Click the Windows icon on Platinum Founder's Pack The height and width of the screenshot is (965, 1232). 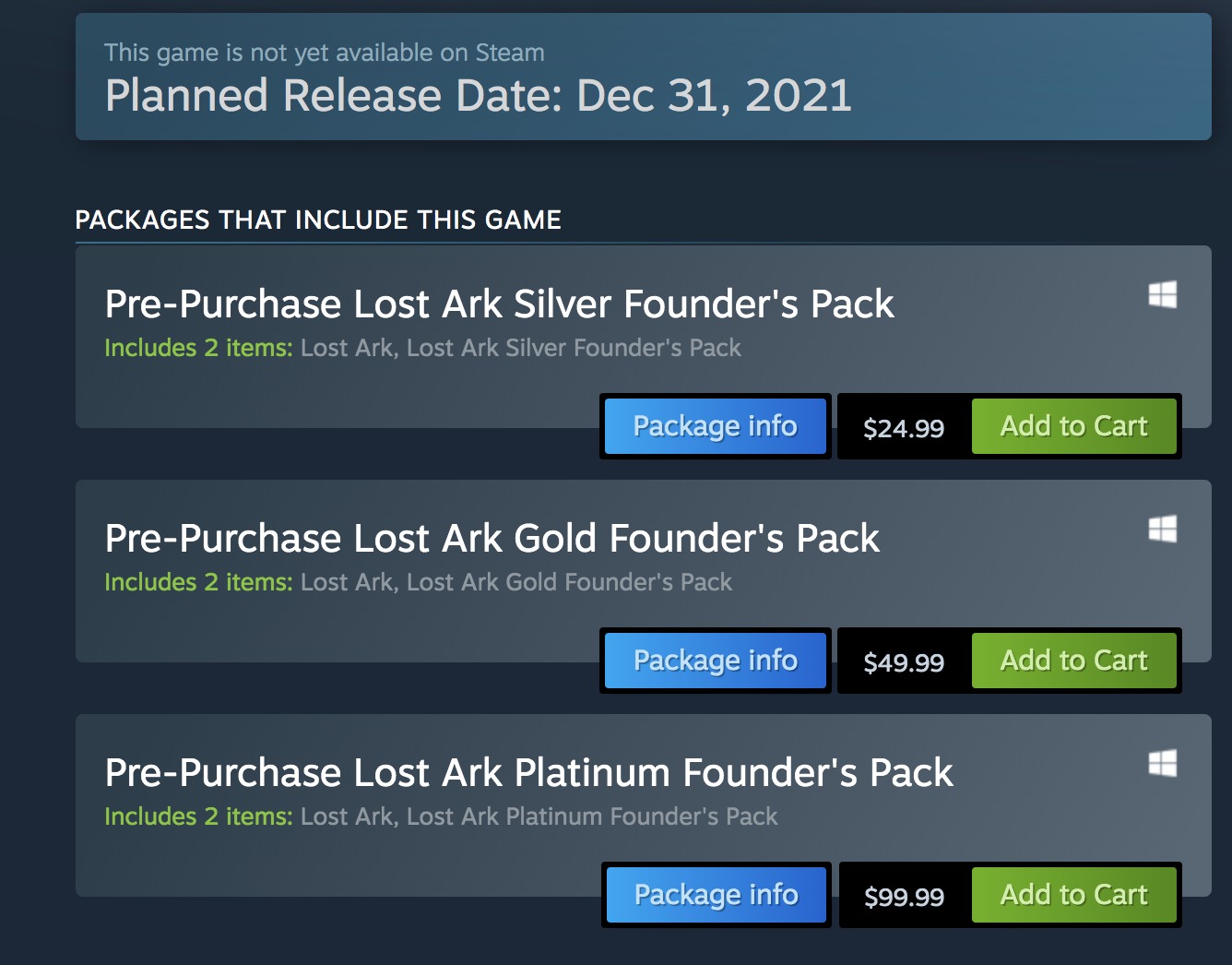[1162, 764]
